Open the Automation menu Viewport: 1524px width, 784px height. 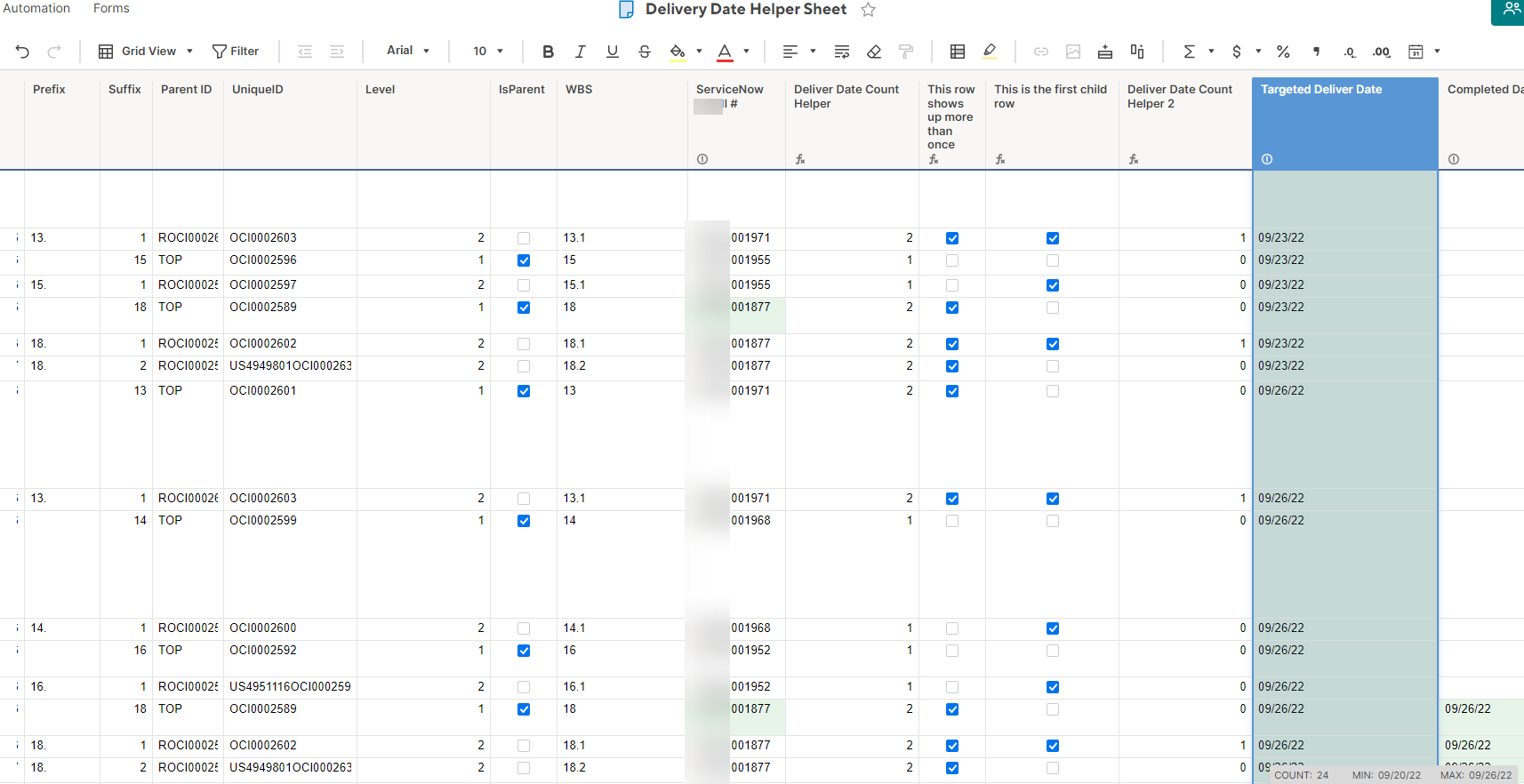point(36,9)
